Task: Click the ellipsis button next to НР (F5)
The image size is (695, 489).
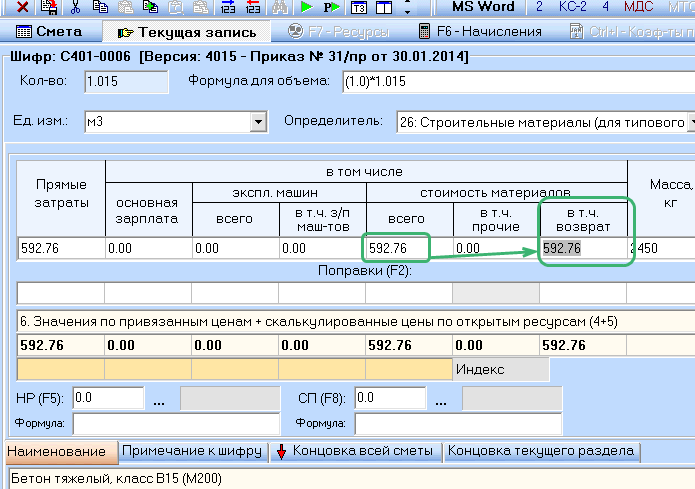Action: coord(160,399)
